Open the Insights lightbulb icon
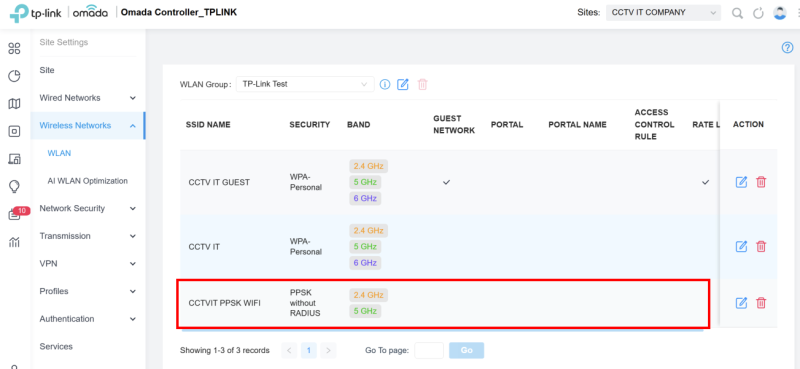 [x=14, y=187]
